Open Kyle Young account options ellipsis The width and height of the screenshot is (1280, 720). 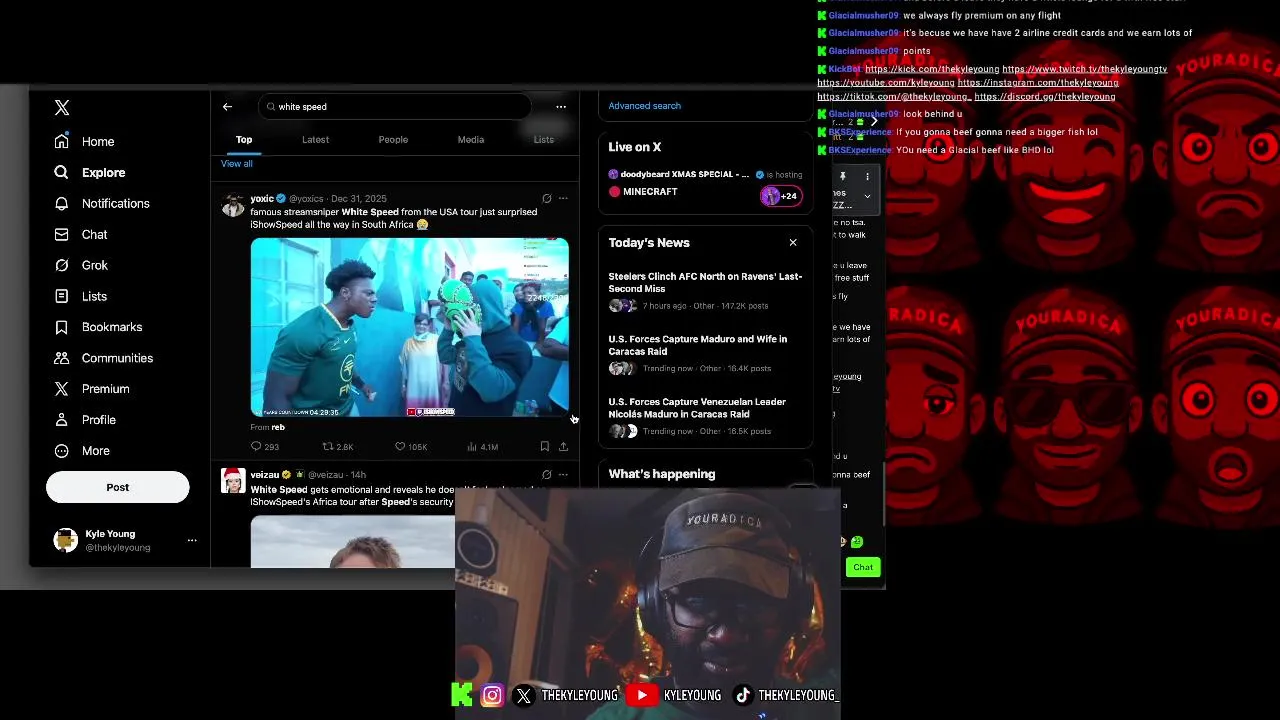pos(192,540)
